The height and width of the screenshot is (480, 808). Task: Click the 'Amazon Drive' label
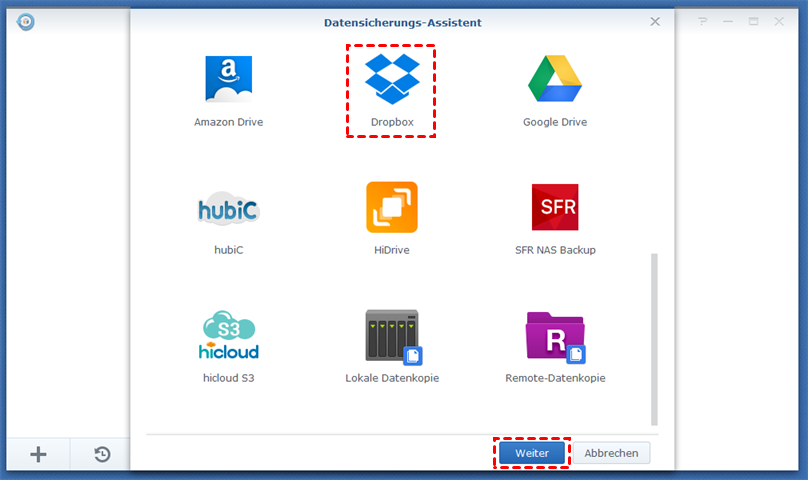pos(228,122)
